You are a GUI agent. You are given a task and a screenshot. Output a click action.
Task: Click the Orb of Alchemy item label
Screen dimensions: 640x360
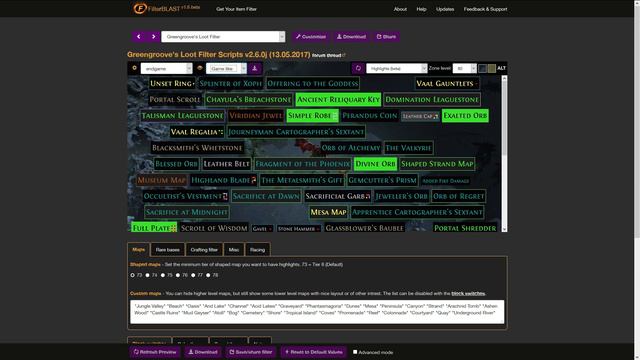tap(351, 148)
